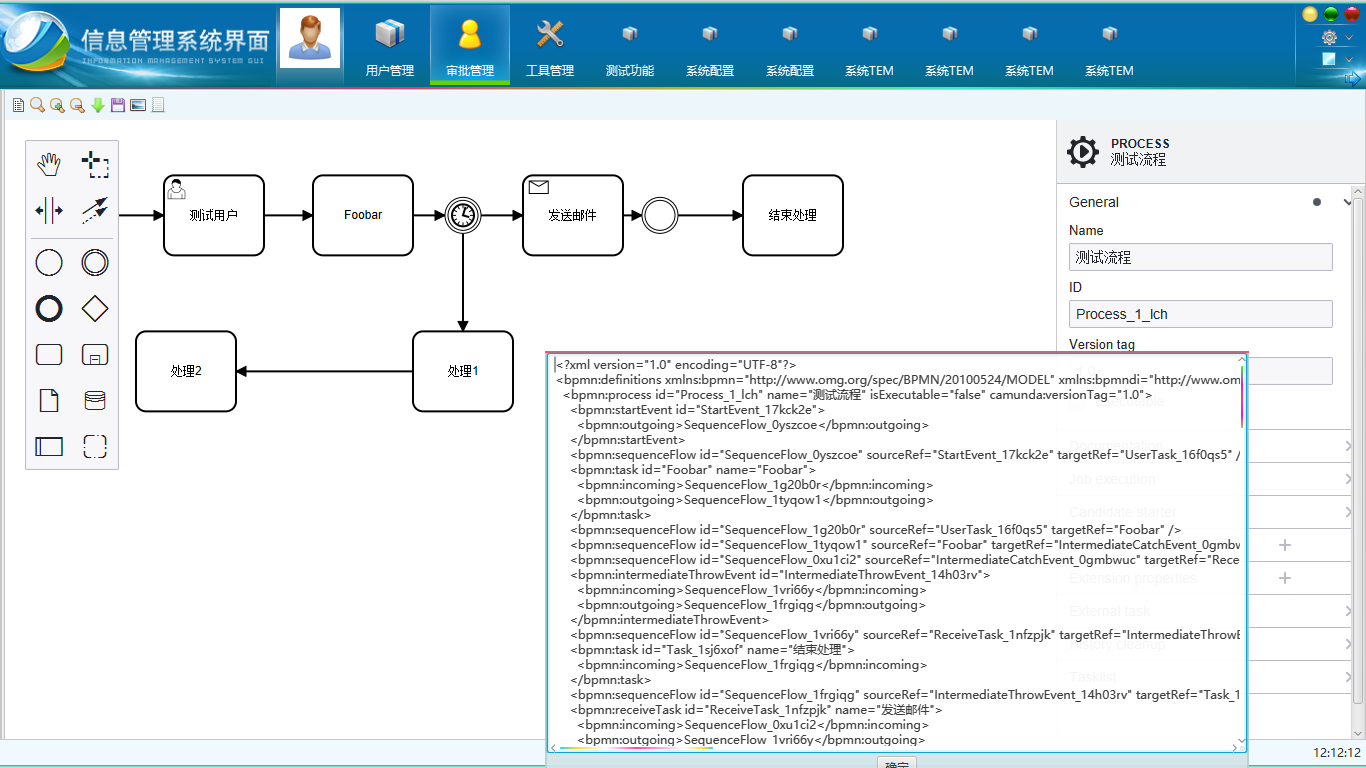The width and height of the screenshot is (1366, 768).
Task: Select the 处理2 task node
Action: tap(186, 371)
